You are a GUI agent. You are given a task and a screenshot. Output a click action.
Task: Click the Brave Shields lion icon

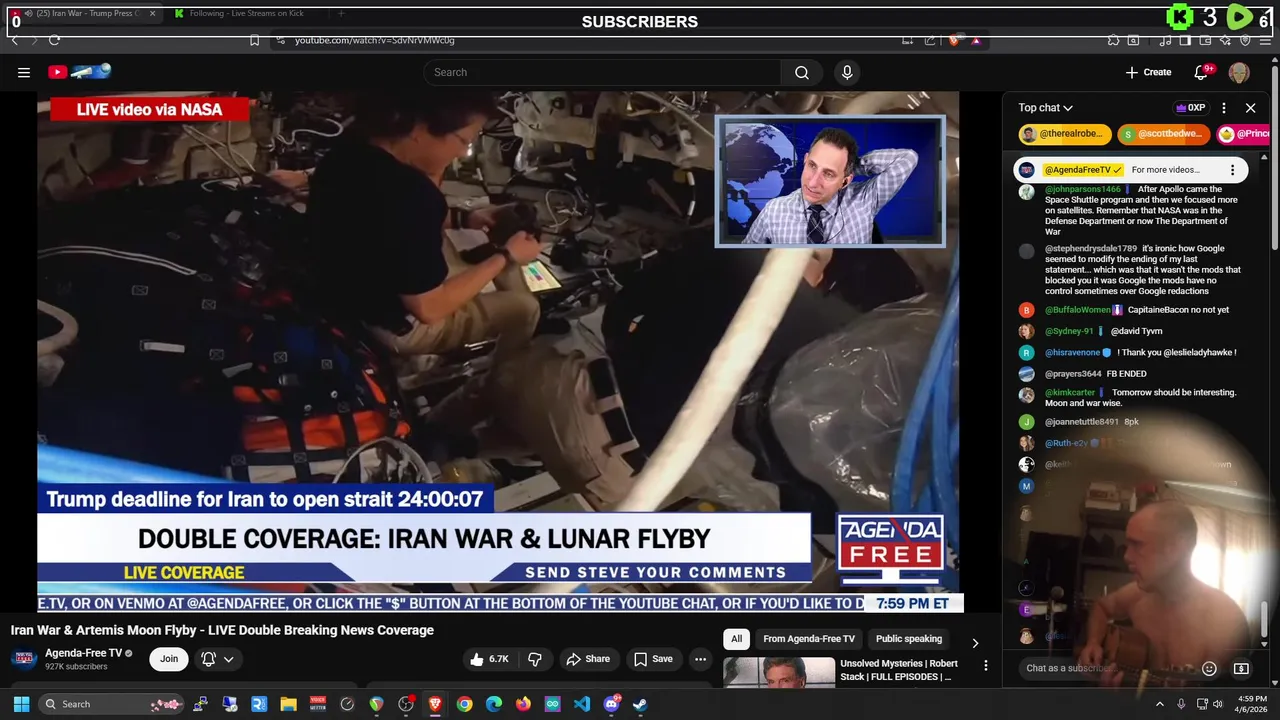tap(954, 40)
